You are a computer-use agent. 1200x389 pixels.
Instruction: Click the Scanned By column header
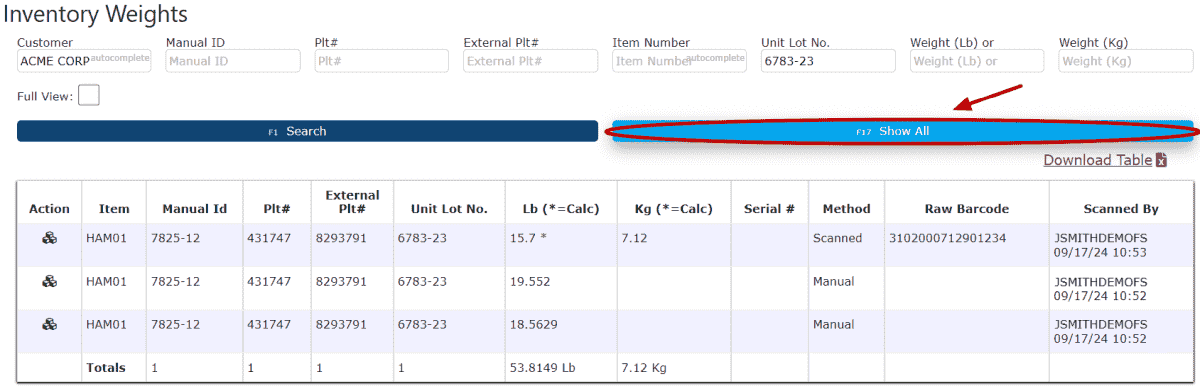[1121, 209]
